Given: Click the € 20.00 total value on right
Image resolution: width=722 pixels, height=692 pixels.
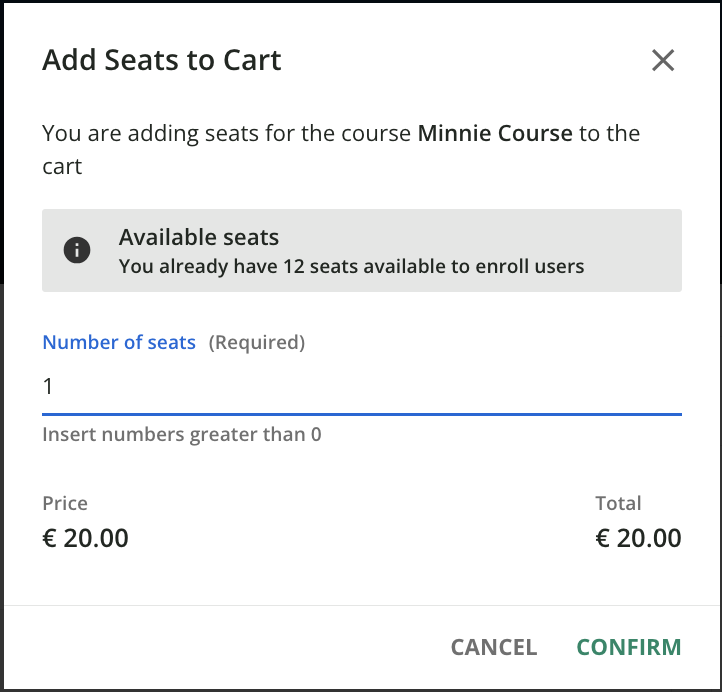Looking at the screenshot, I should coord(638,538).
